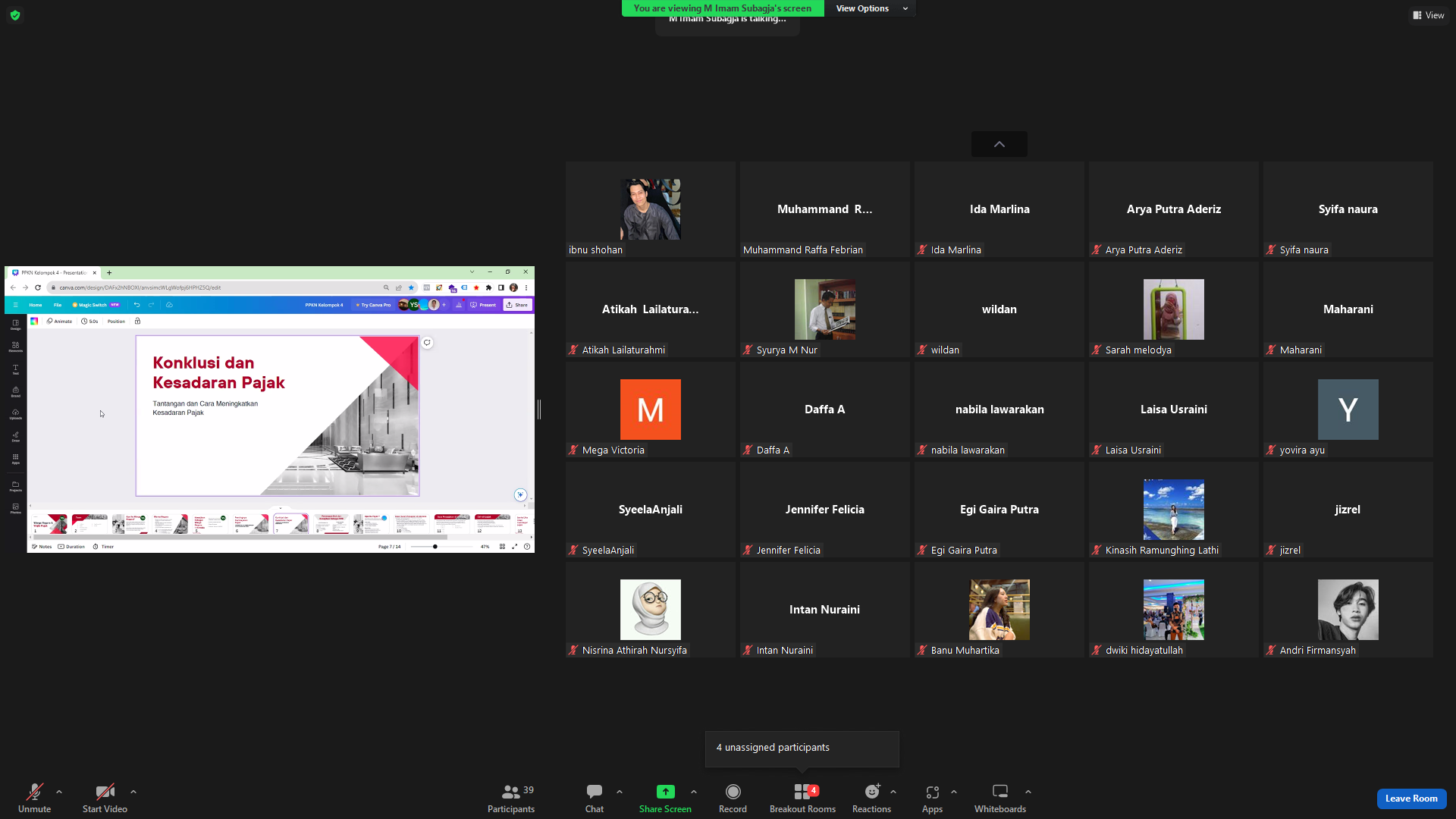The image size is (1456, 819).
Task: Click the Animate button in Canva
Action: point(59,321)
